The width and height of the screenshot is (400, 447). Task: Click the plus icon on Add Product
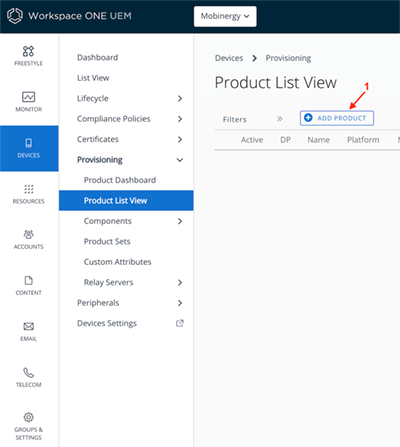click(308, 118)
